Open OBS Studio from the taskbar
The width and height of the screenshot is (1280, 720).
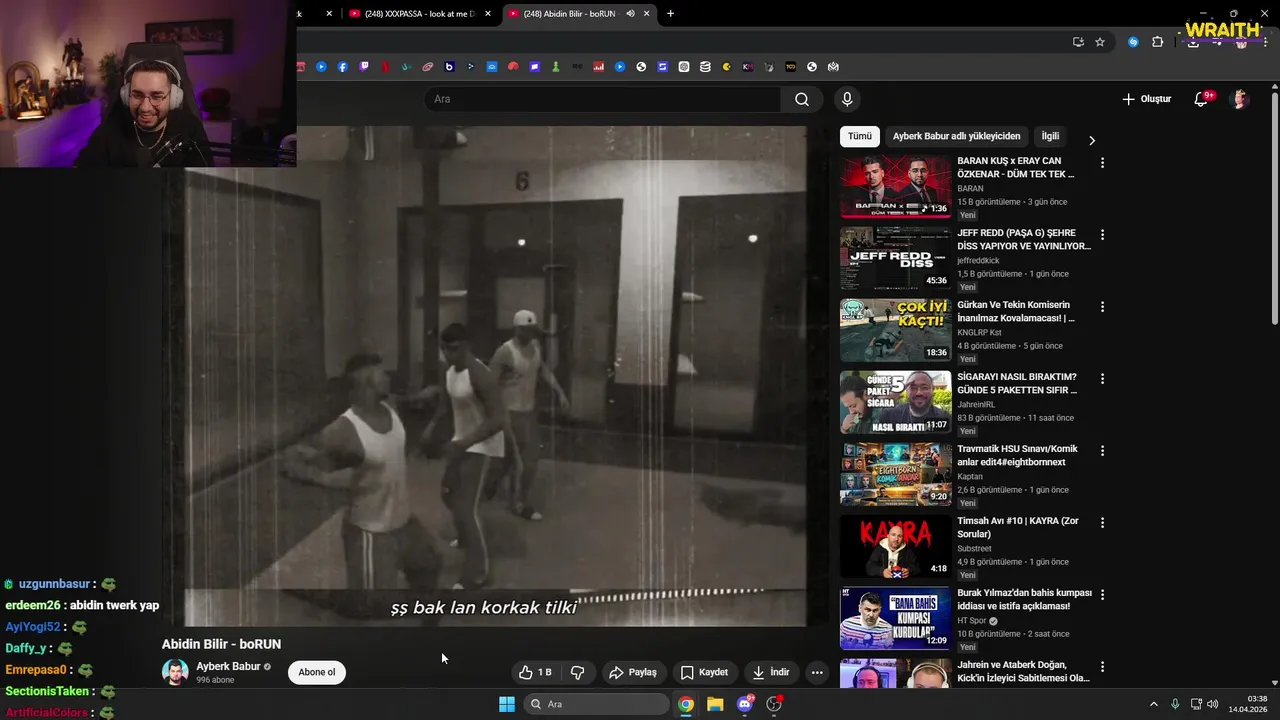coord(774,704)
